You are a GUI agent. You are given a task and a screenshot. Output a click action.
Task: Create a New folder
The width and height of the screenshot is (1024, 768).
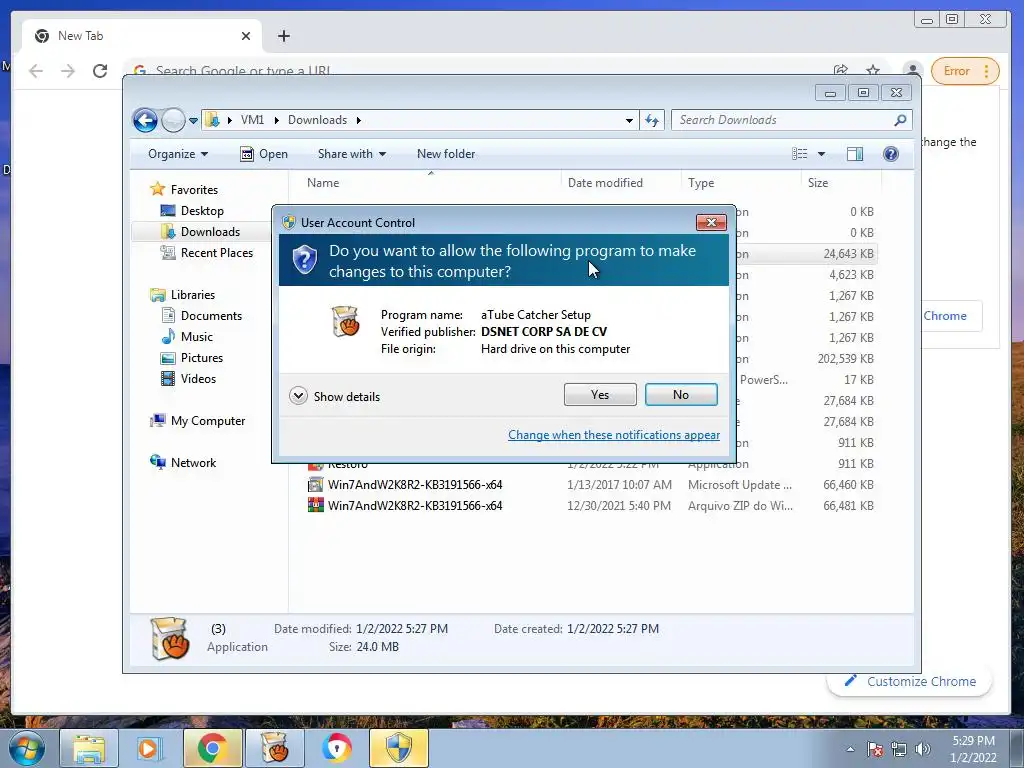click(446, 154)
